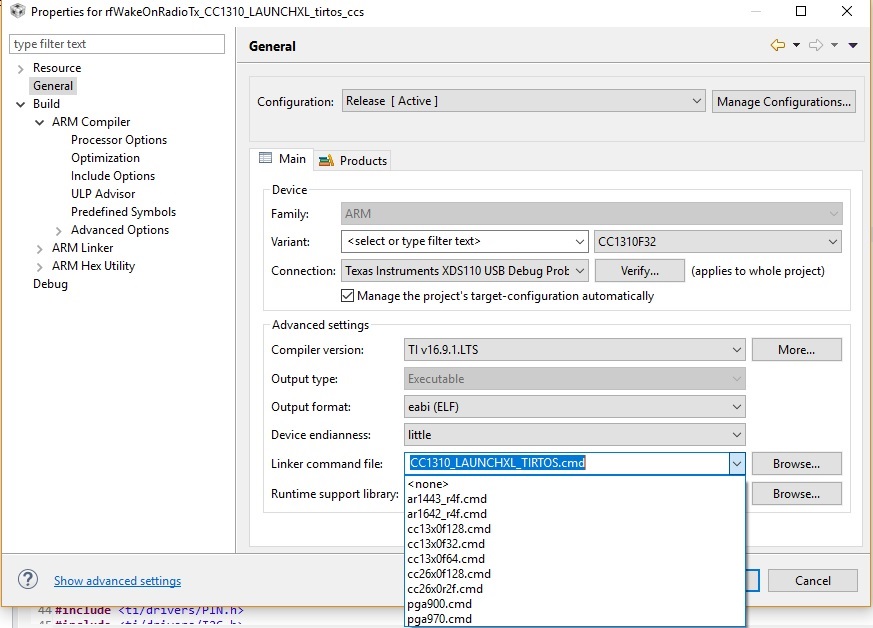The height and width of the screenshot is (628, 873).
Task: Choose cc13x0f128.cmd from the list
Action: 575,529
